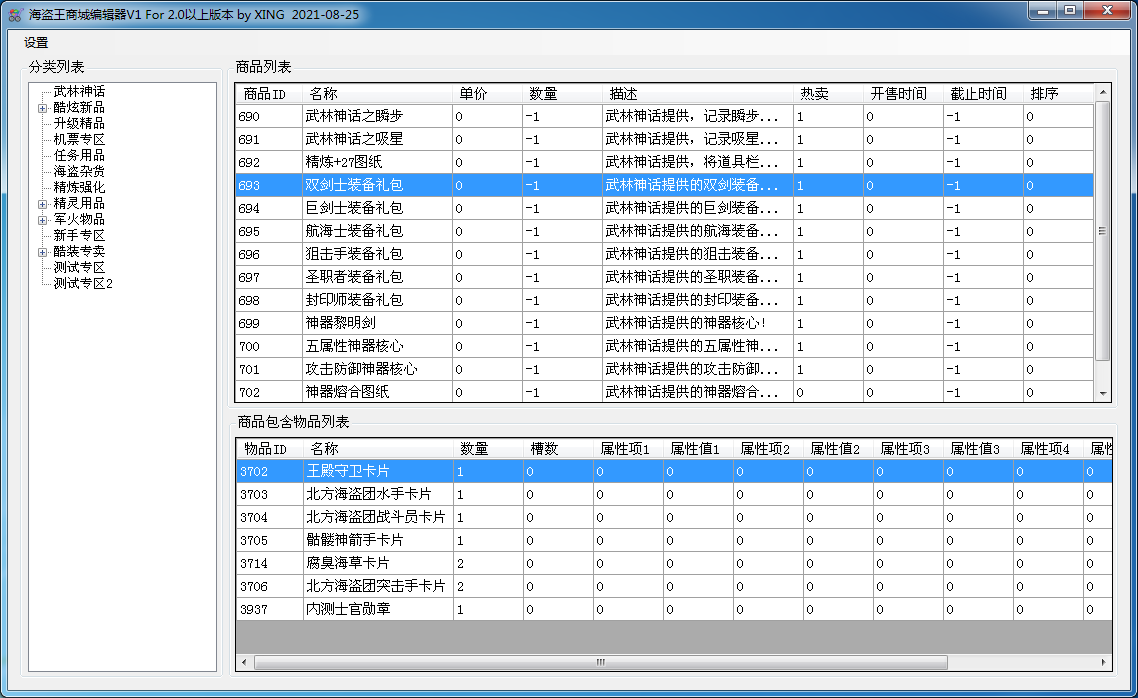Sort by 商品ID column header

269,94
